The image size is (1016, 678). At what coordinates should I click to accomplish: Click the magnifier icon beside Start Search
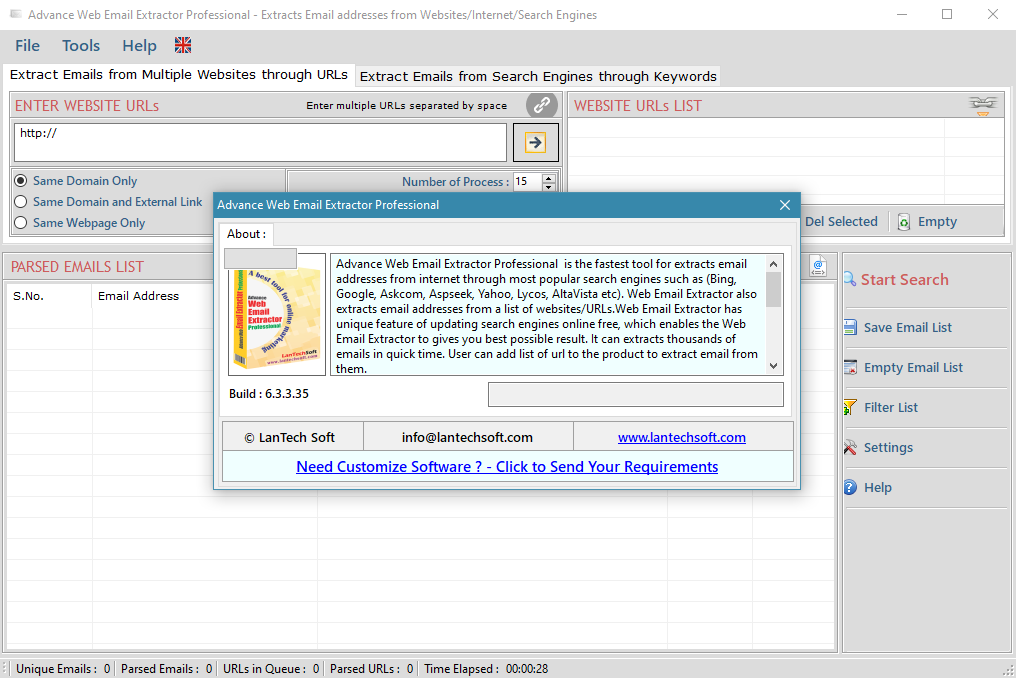(849, 279)
